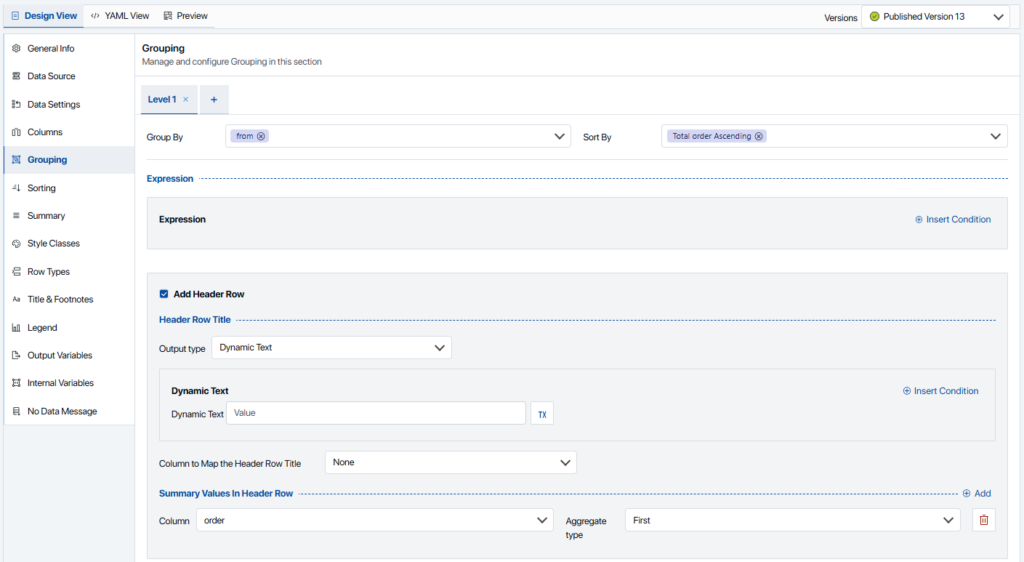Open the Aggregate type dropdown
This screenshot has height=562, width=1024.
[x=793, y=520]
